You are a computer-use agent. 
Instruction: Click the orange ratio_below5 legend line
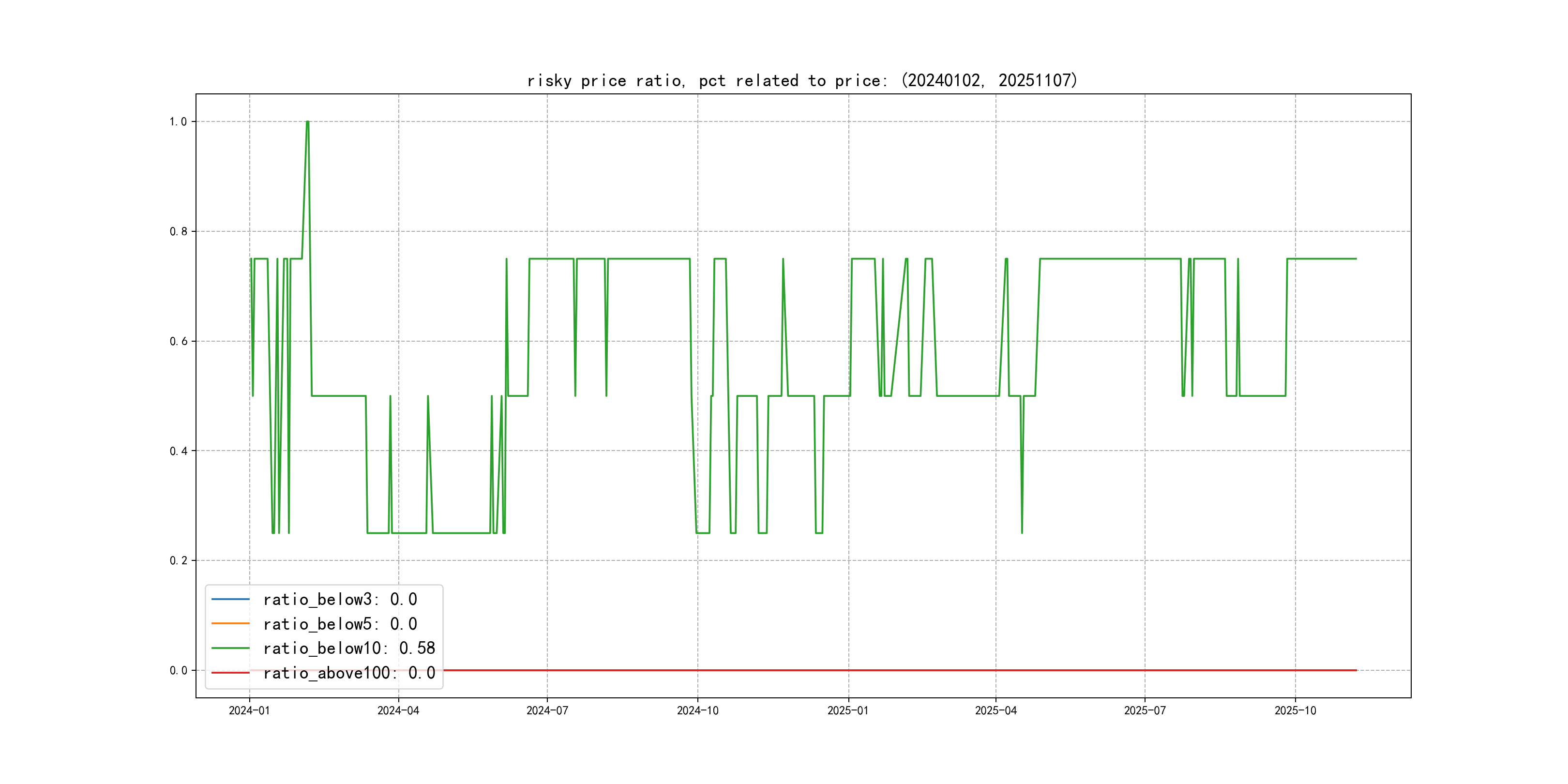230,624
